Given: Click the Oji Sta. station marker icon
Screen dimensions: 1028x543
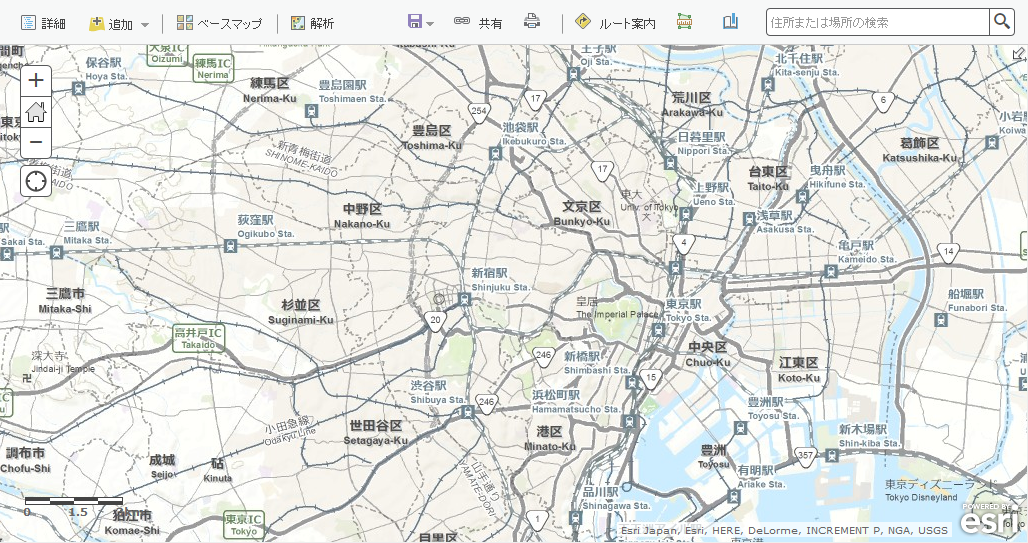Looking at the screenshot, I should 574,74.
